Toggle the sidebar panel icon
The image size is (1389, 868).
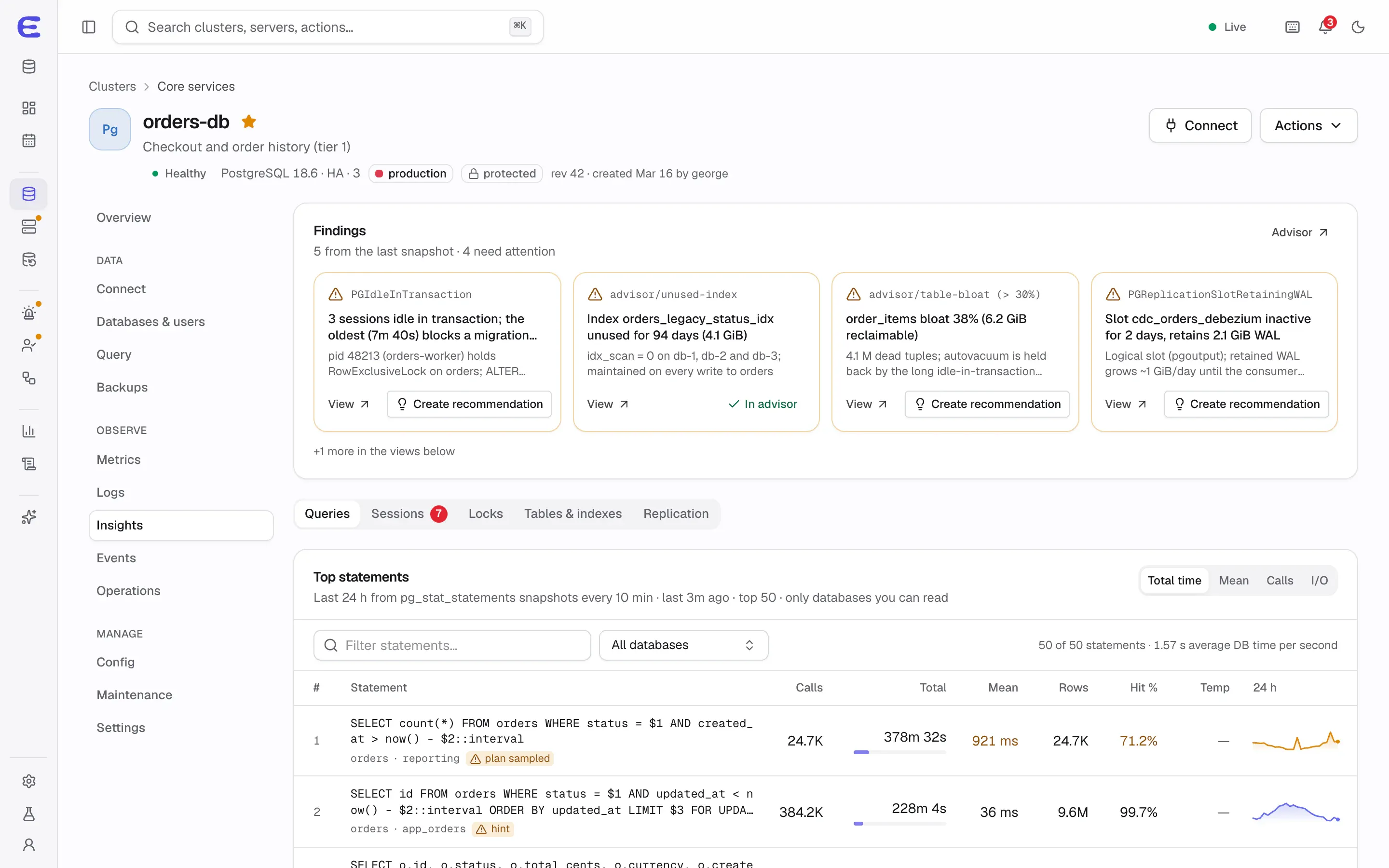coord(88,27)
